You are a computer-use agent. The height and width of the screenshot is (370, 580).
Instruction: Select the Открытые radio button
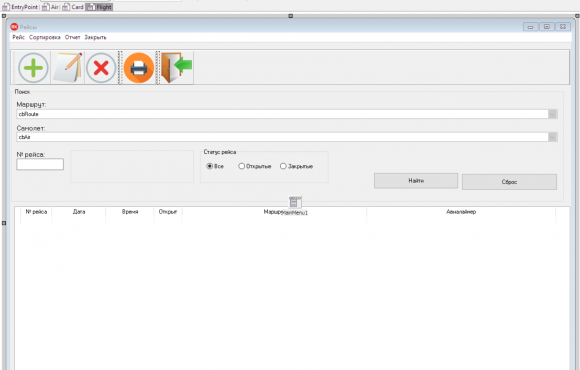click(x=242, y=166)
